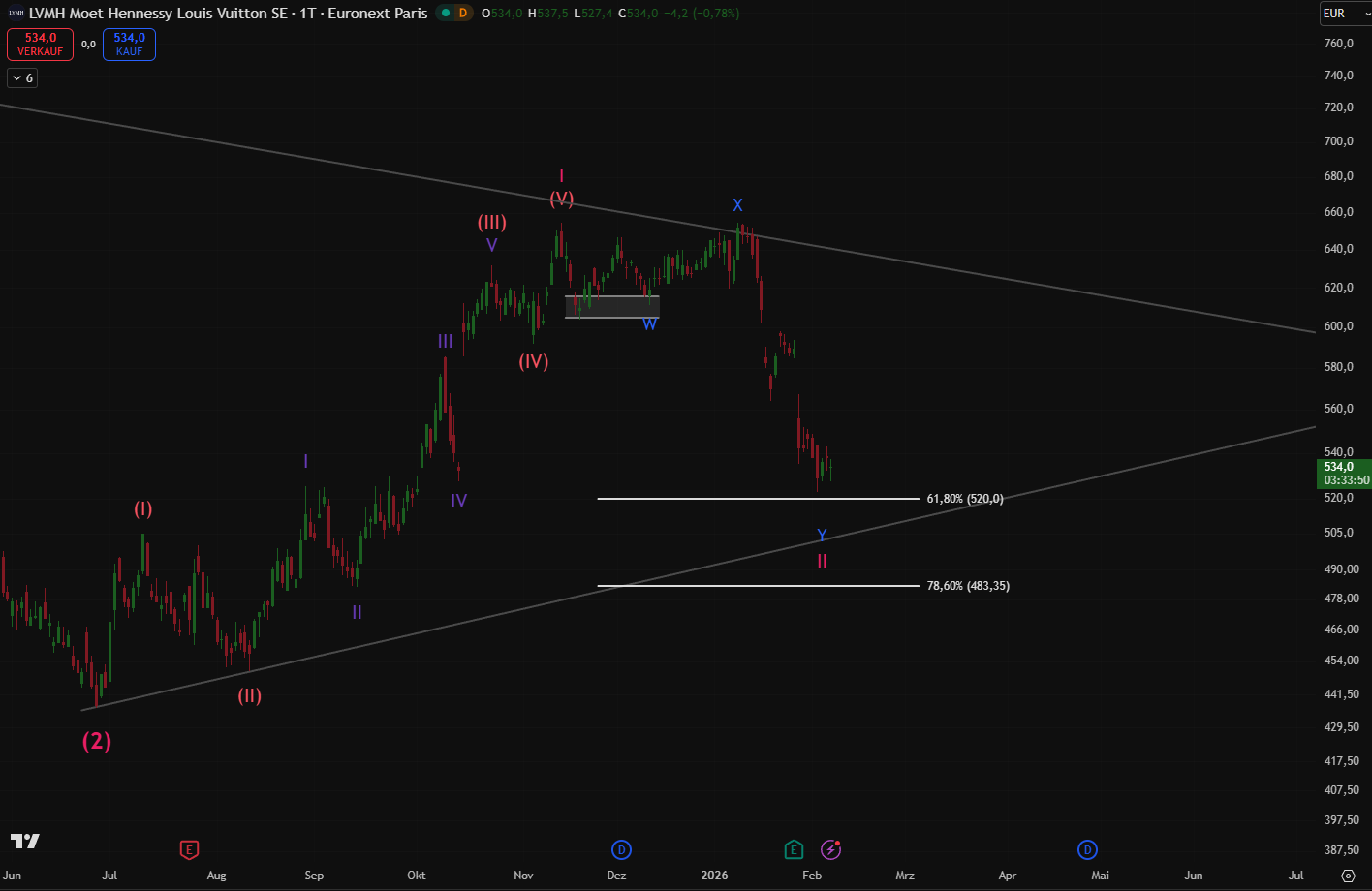Select the 61,80% Fibonacci level line
The height and width of the screenshot is (891, 1372).
[756, 499]
